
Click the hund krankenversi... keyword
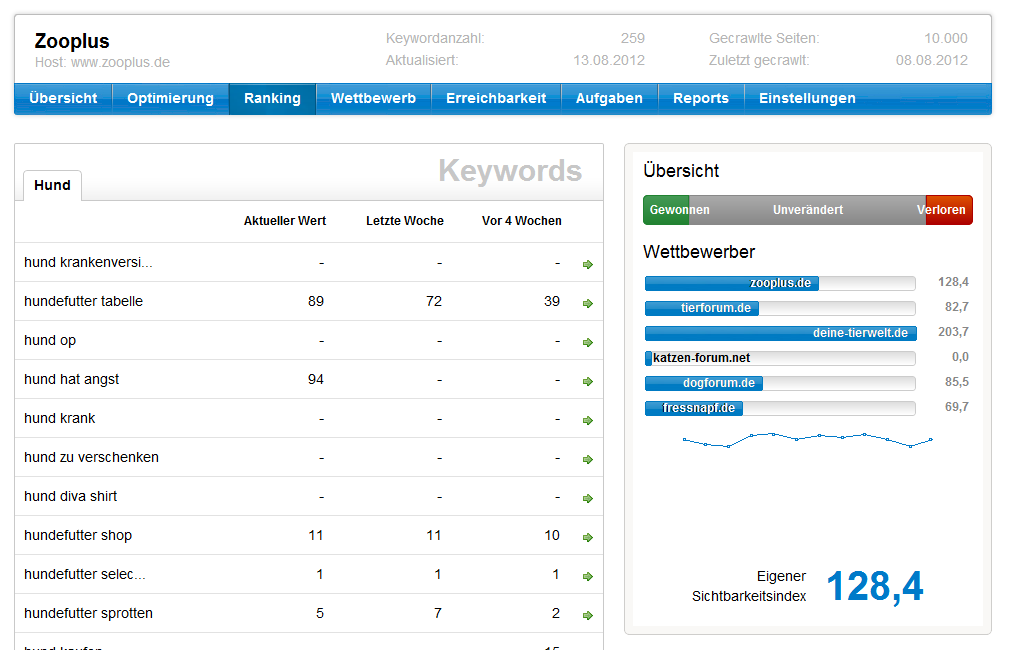click(x=88, y=263)
